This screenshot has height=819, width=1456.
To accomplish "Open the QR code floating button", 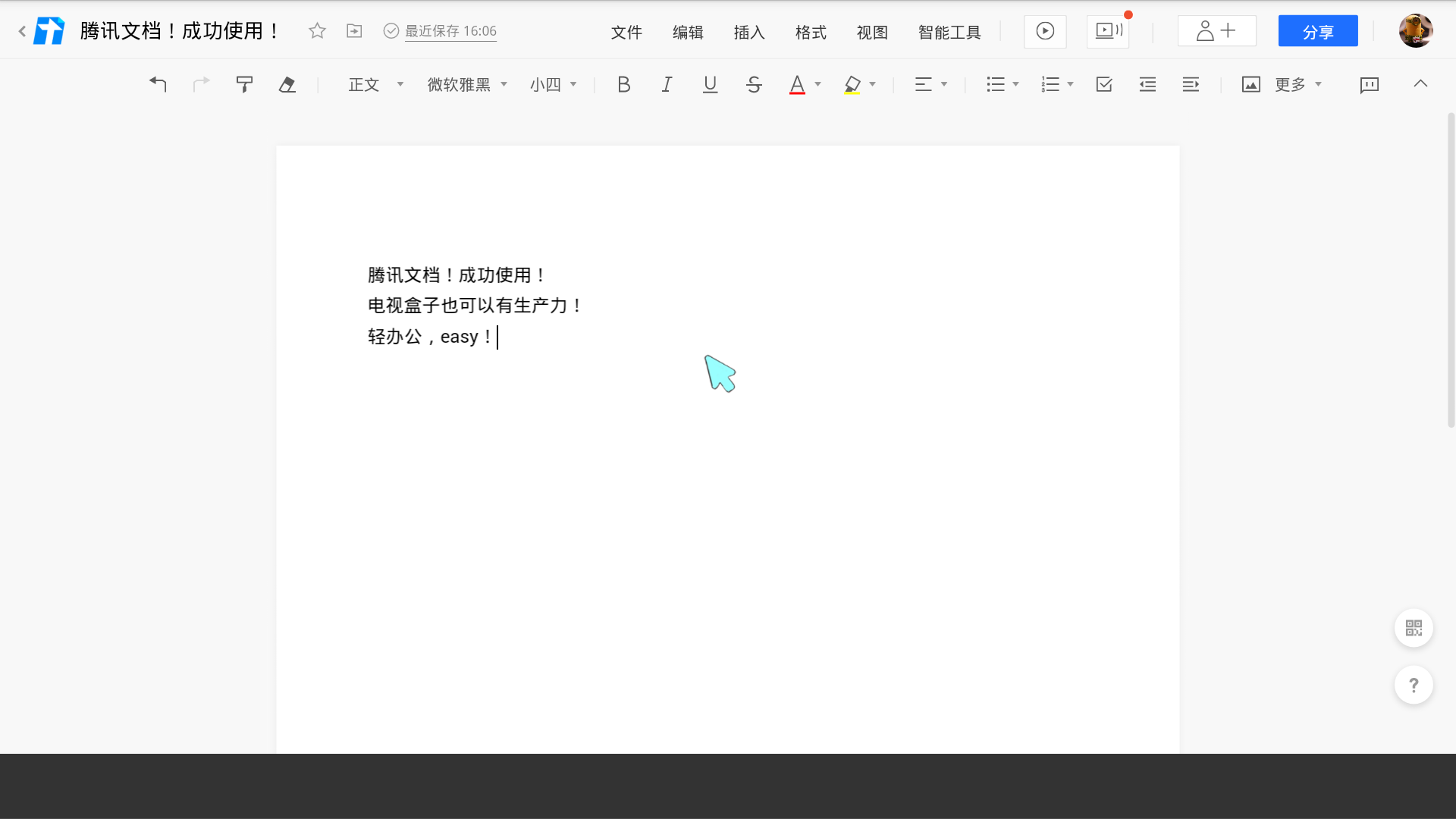I will (1414, 628).
